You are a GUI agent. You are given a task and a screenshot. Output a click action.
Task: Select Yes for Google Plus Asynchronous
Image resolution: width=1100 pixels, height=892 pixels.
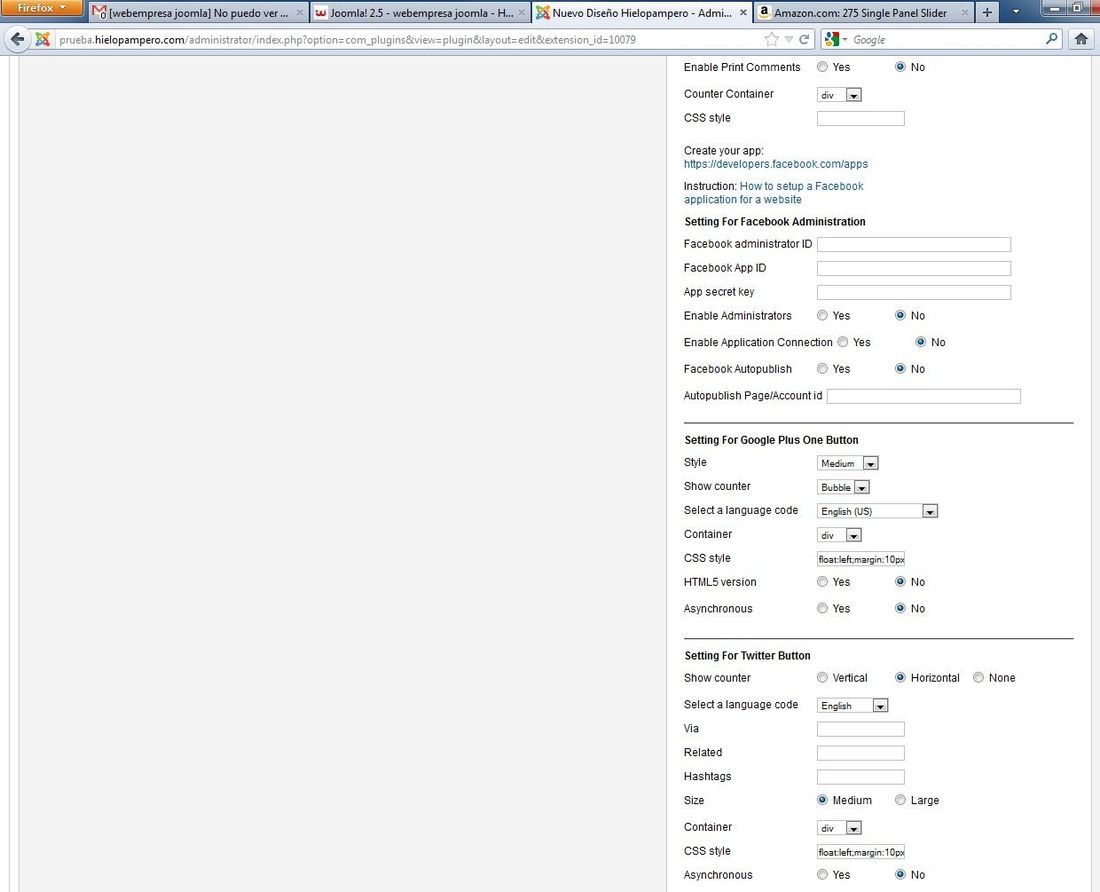(822, 609)
